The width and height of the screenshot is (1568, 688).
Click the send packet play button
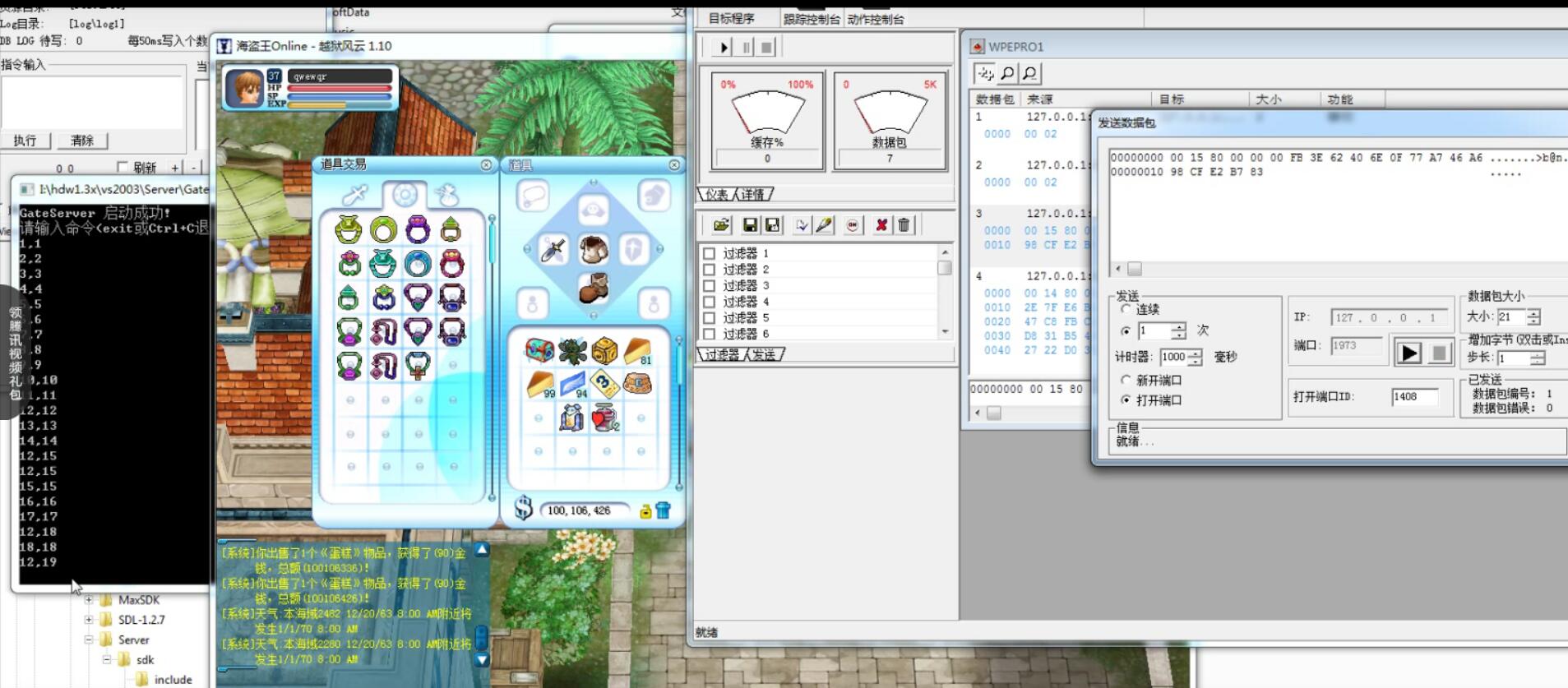[x=1408, y=353]
